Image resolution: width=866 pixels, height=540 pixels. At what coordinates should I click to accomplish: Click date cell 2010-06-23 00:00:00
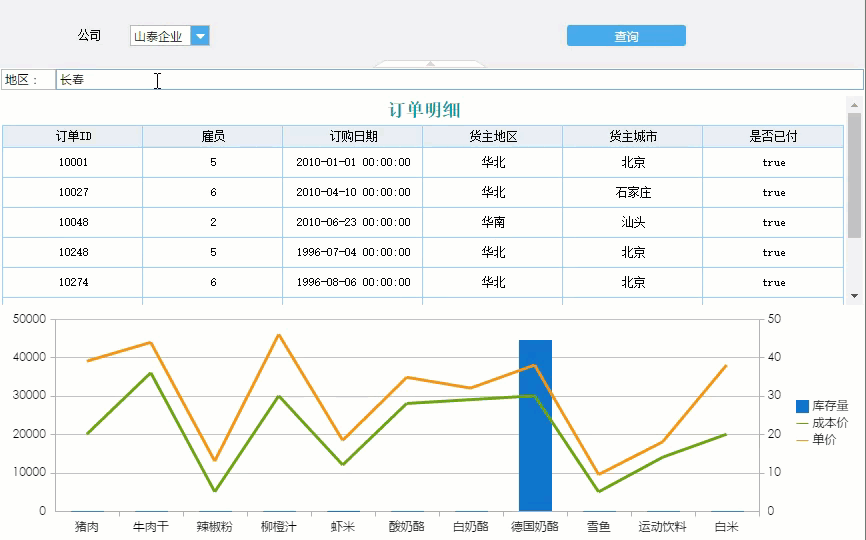point(353,222)
